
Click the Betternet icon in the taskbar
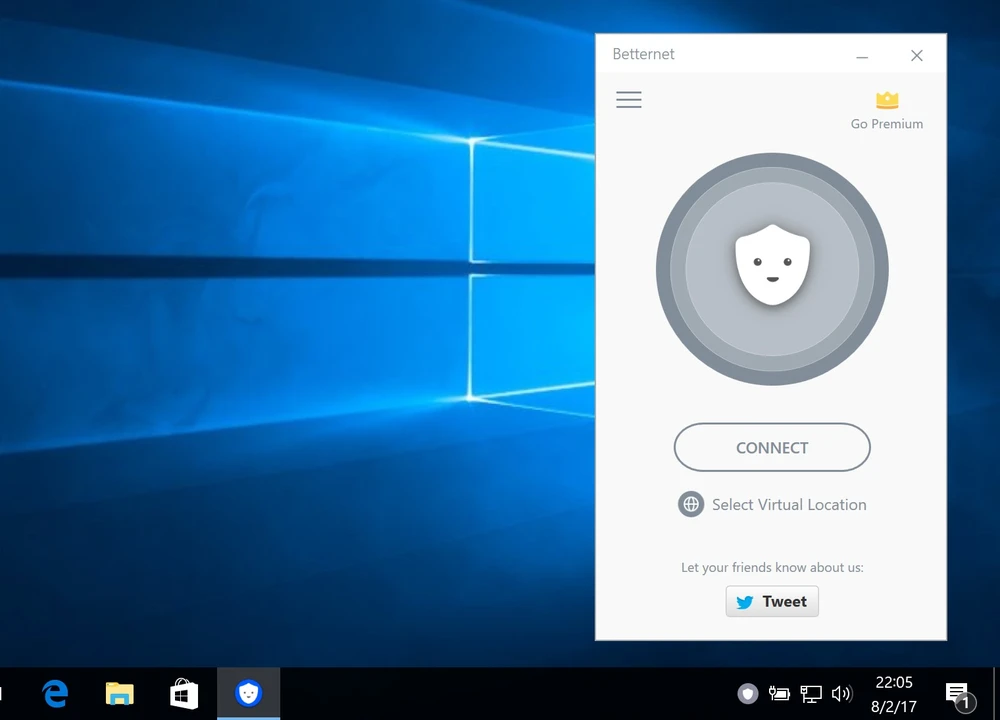click(248, 694)
